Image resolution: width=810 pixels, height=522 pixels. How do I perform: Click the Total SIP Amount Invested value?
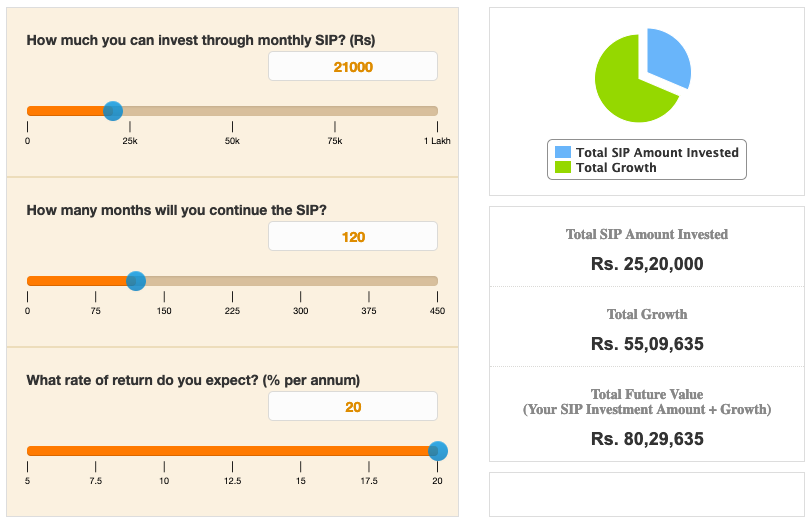point(647,265)
